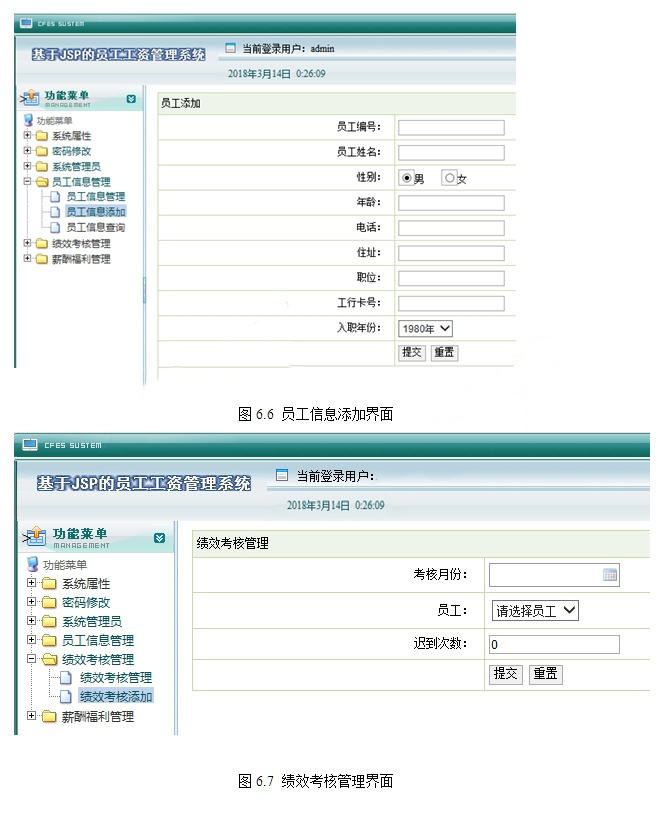
Task: Collapse the 绩效考核管理 node in the bottom tree
Action: (x=31, y=658)
